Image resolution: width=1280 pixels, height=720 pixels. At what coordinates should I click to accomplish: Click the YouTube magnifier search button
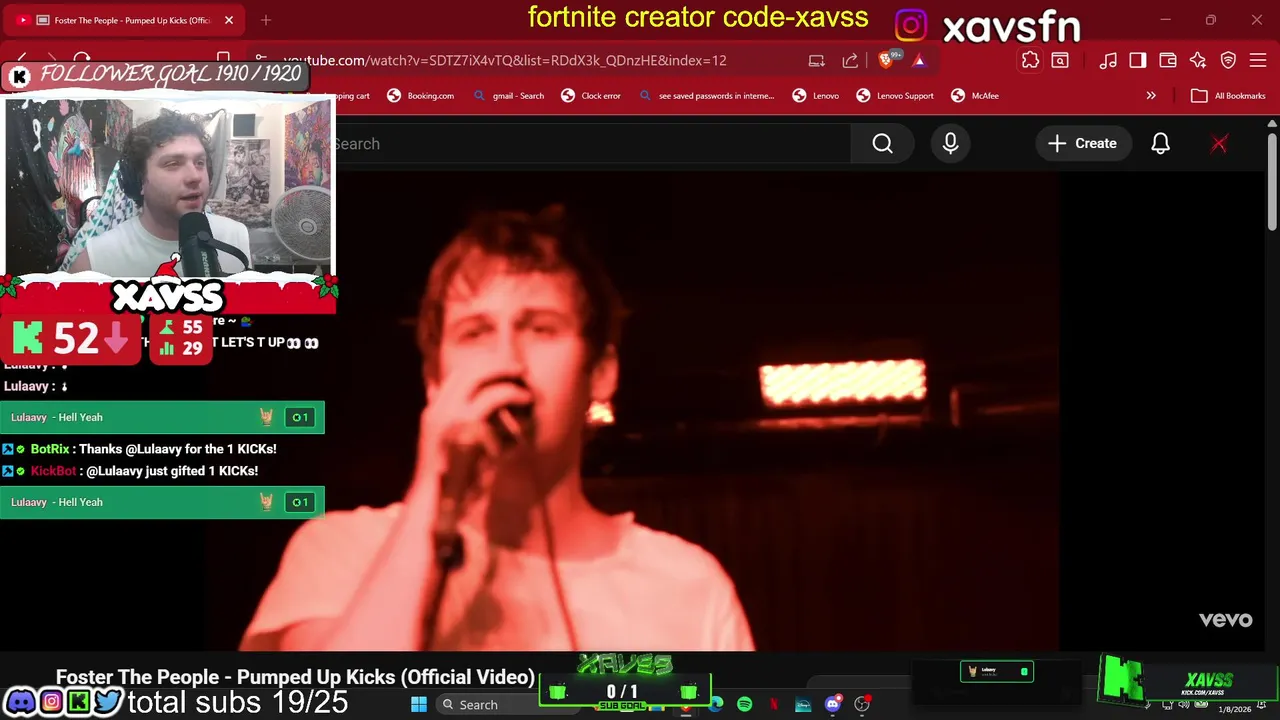[x=882, y=144]
